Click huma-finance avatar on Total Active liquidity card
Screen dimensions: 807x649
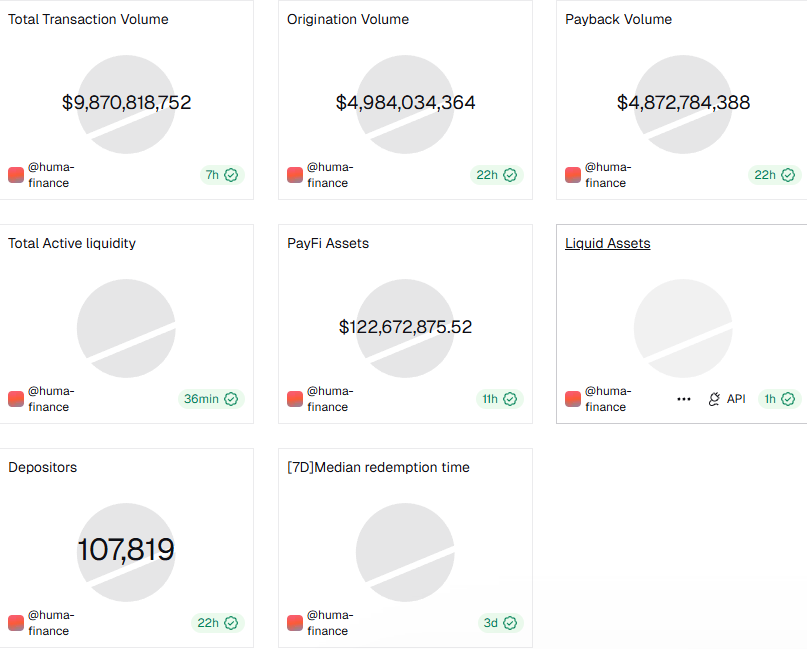coord(16,399)
